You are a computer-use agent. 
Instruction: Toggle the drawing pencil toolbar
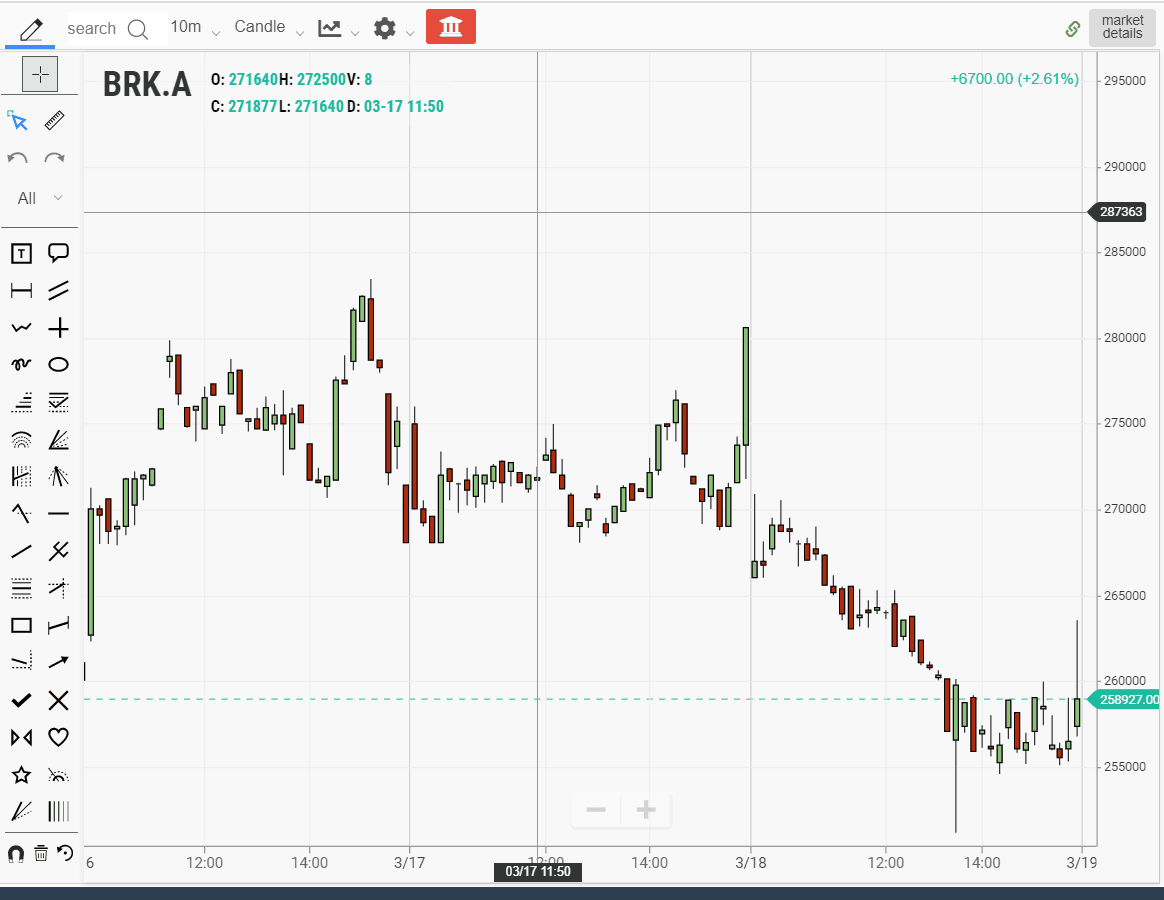tap(31, 28)
